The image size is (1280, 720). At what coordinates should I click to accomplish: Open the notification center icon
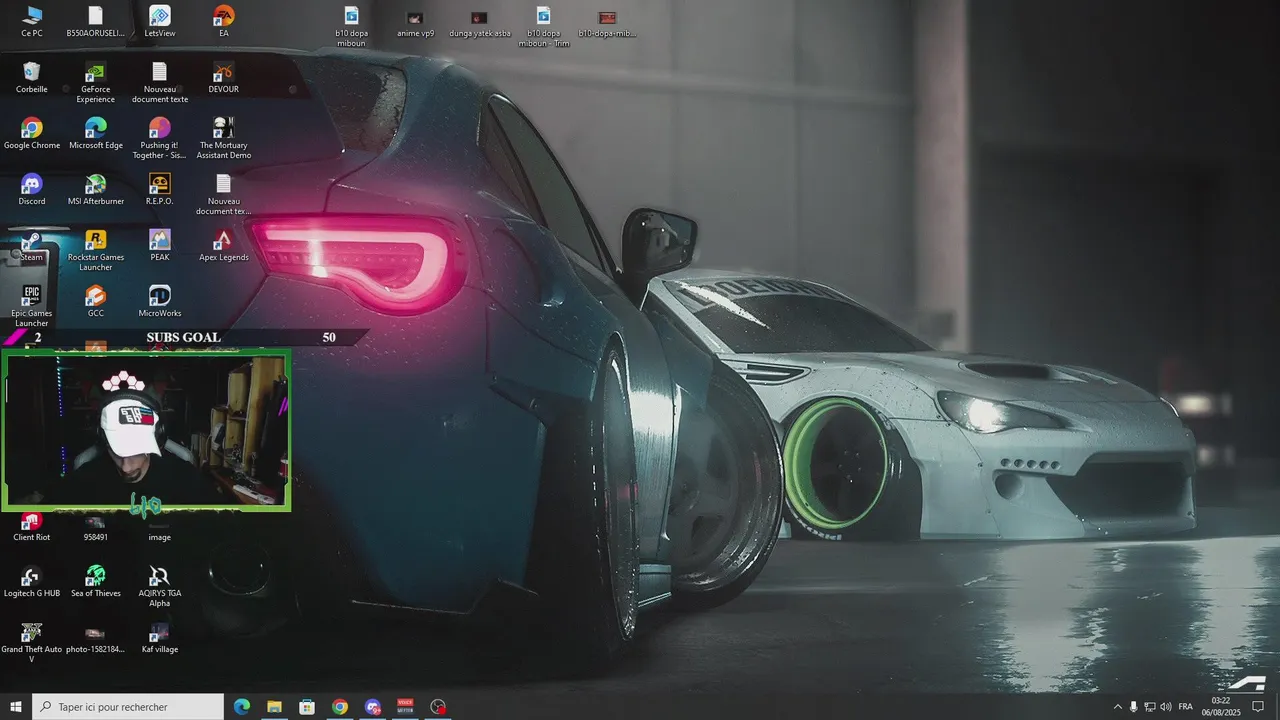tap(1259, 707)
